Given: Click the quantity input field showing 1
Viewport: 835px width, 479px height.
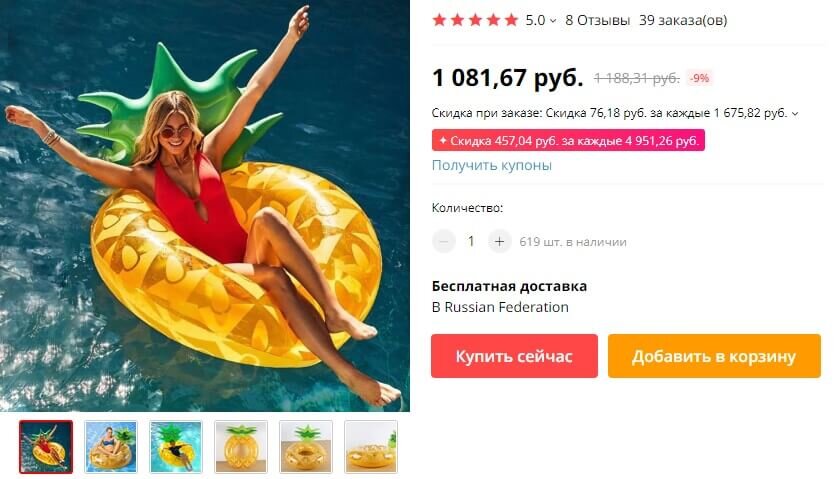Looking at the screenshot, I should pyautogui.click(x=471, y=242).
